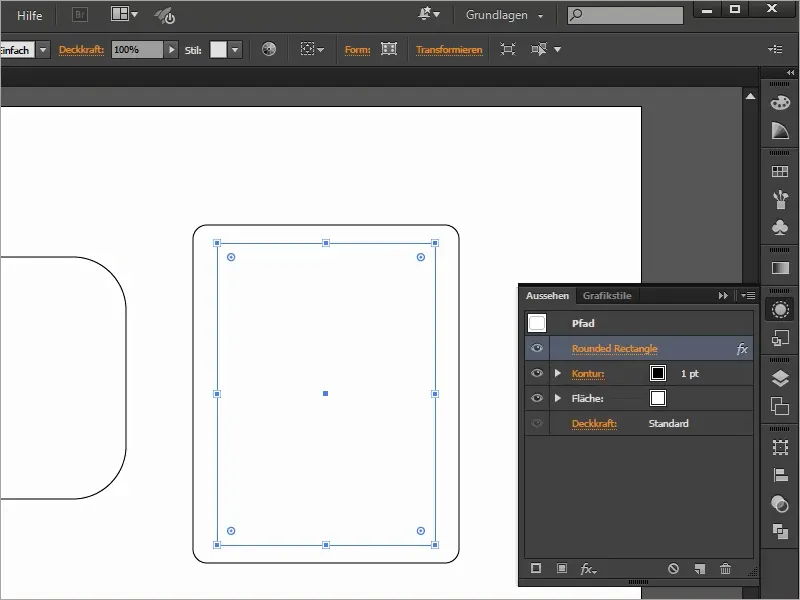
Task: Click the white Fläche color swatch
Action: coord(658,398)
